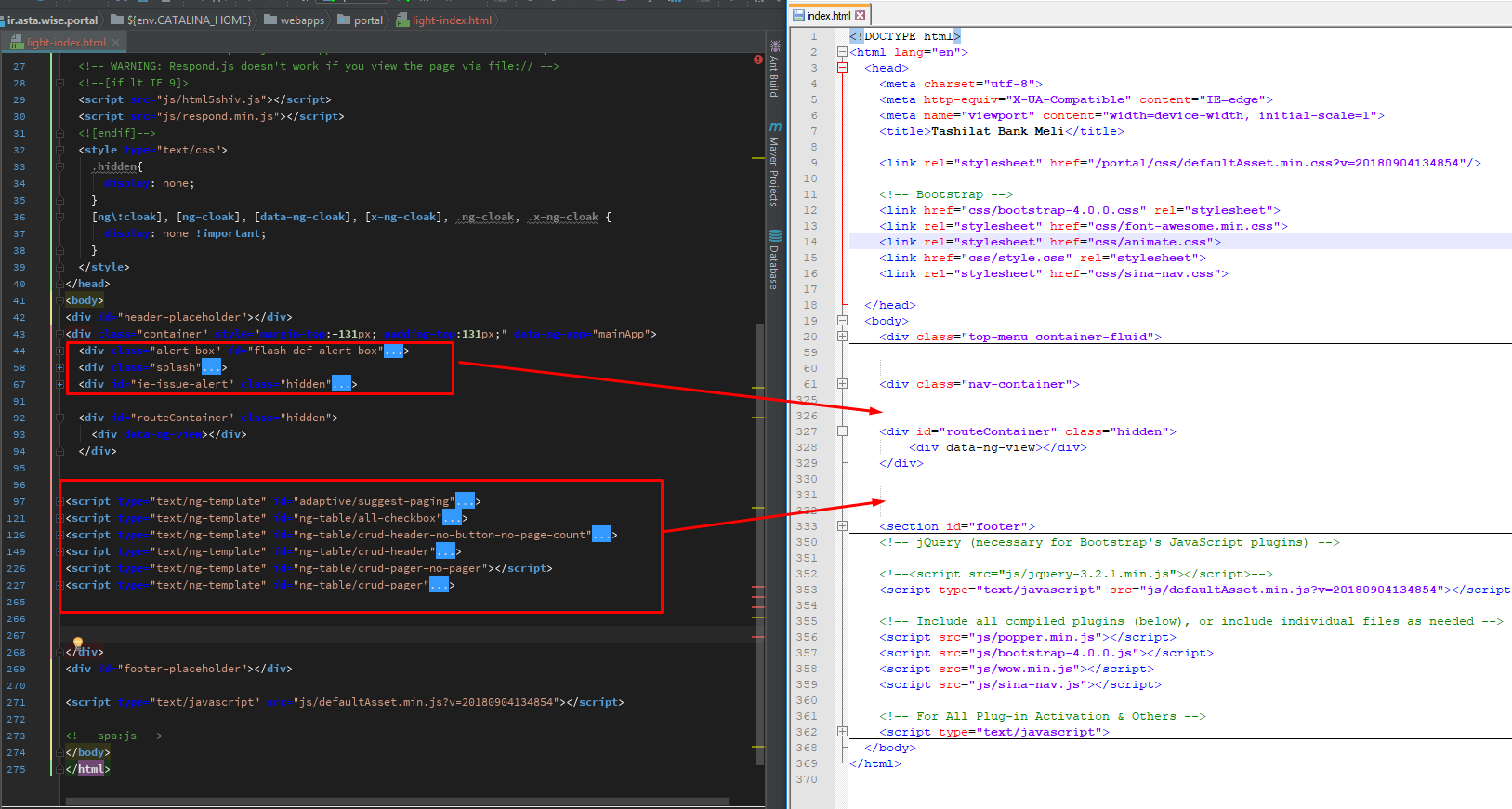Image resolution: width=1512 pixels, height=809 pixels.
Task: Click the portal folder breadcrumb
Action: [x=361, y=20]
